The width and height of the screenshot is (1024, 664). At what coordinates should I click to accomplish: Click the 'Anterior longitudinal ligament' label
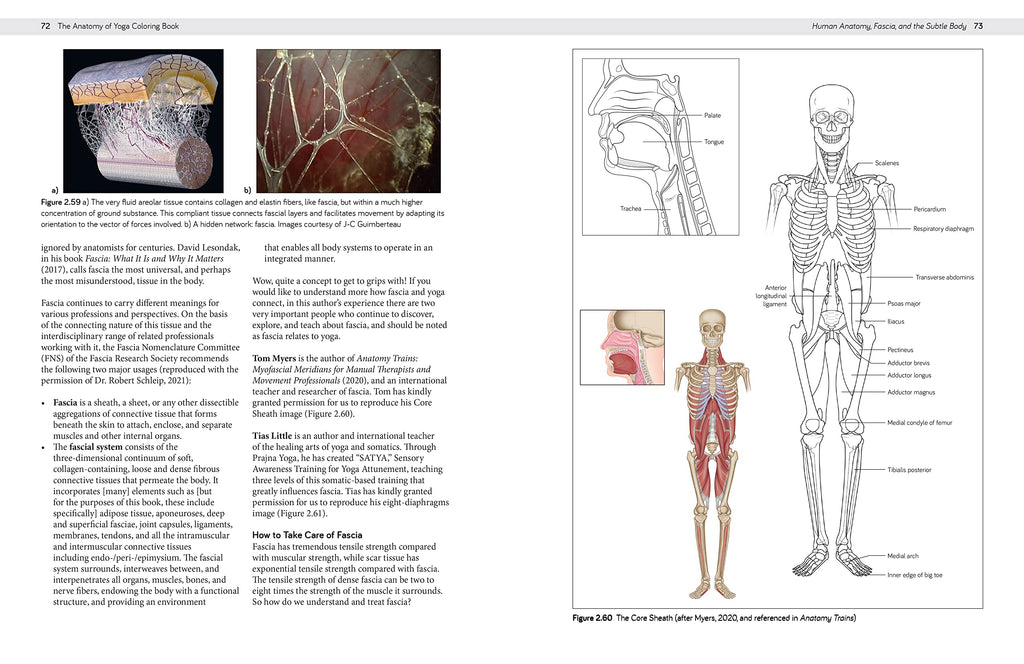tap(772, 296)
